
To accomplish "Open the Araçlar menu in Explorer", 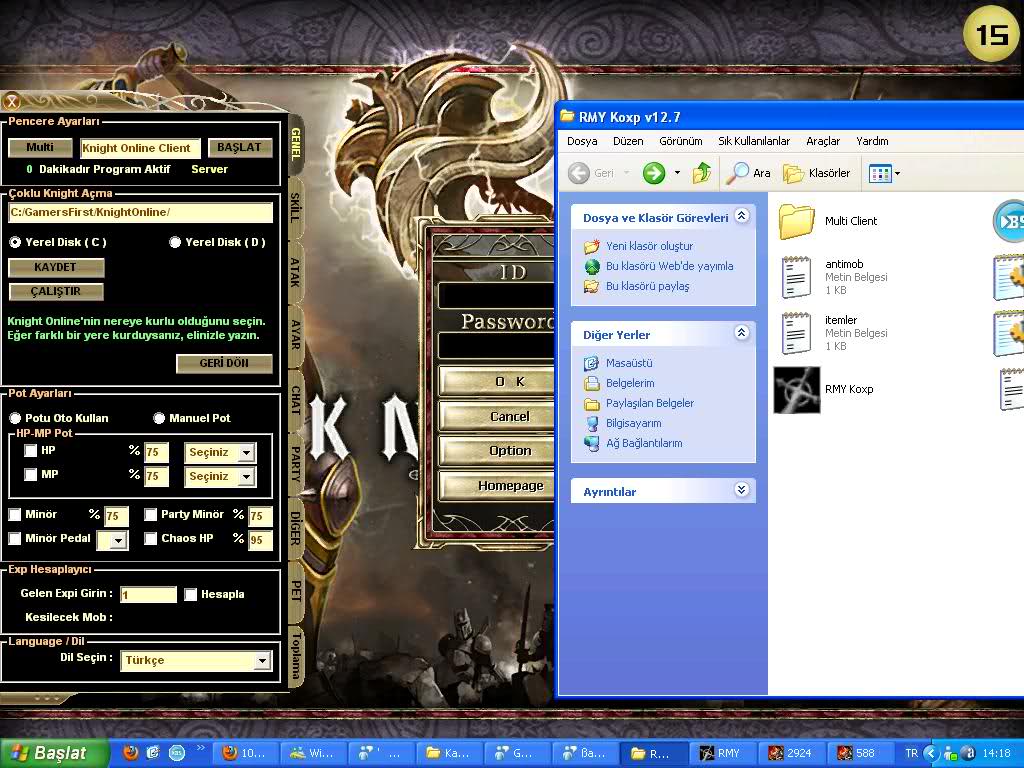I will [x=823, y=141].
